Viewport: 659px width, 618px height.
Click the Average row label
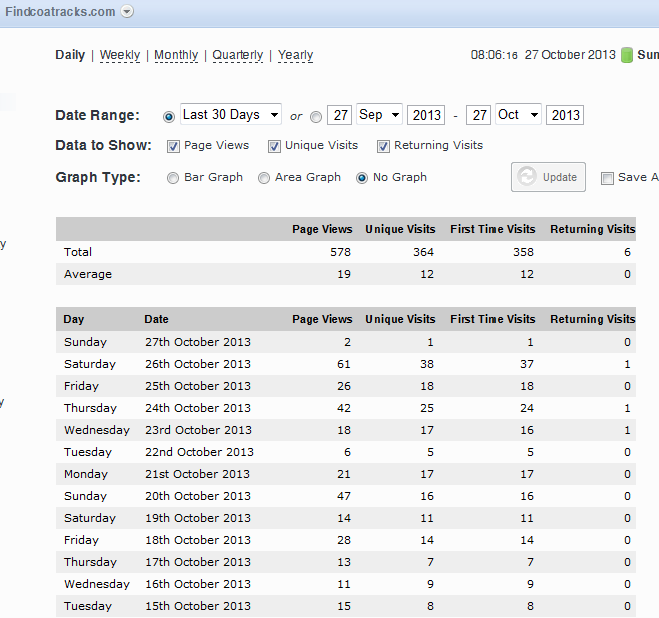pos(88,274)
